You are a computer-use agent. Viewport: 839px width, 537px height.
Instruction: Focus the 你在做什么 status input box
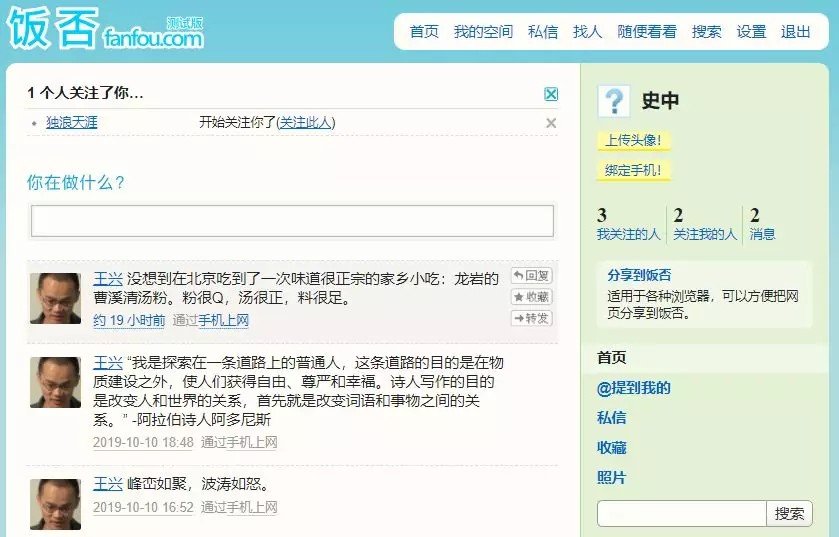point(292,221)
